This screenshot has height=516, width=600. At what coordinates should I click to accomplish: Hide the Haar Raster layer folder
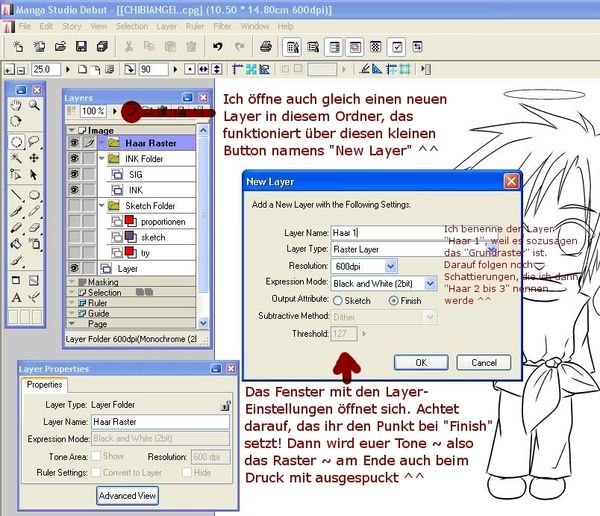point(74,143)
